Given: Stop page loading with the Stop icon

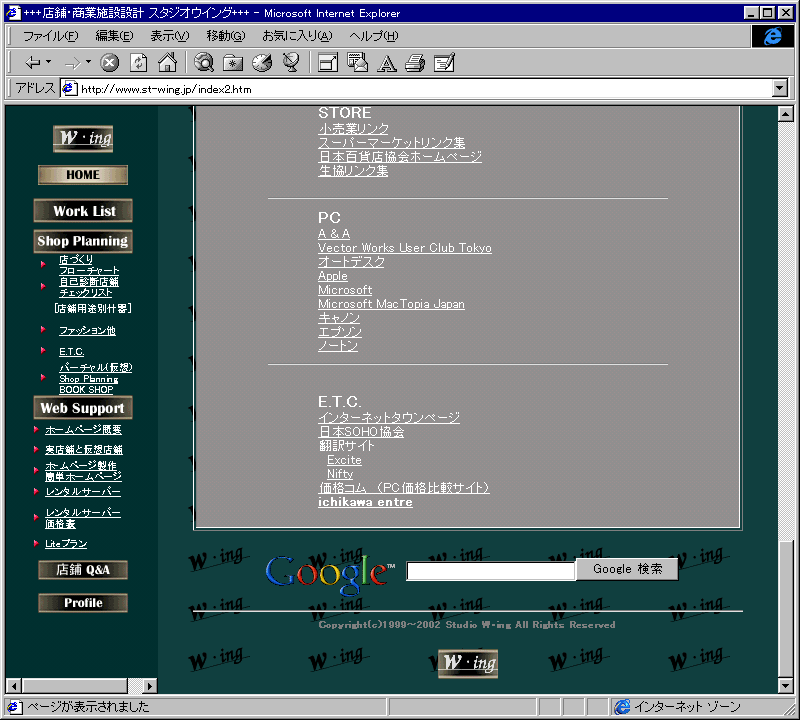Looking at the screenshot, I should click(x=109, y=63).
